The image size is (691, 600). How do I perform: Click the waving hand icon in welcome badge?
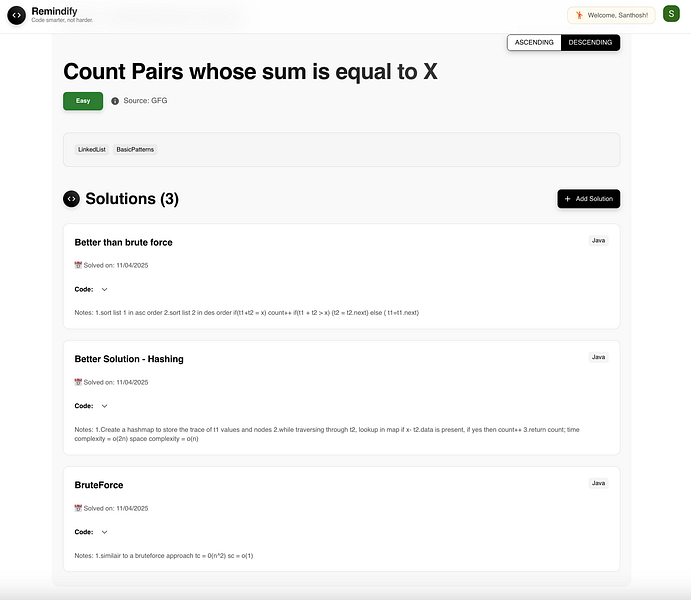click(580, 15)
